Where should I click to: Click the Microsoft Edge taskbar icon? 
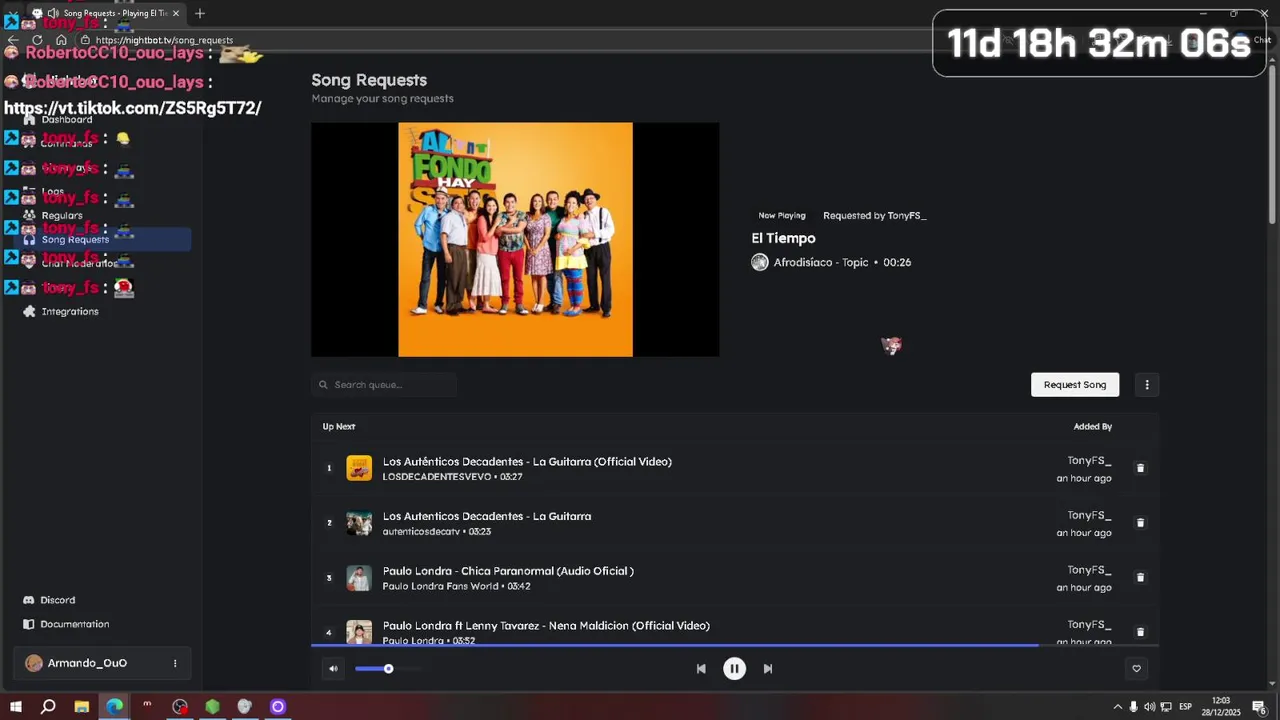pos(115,707)
